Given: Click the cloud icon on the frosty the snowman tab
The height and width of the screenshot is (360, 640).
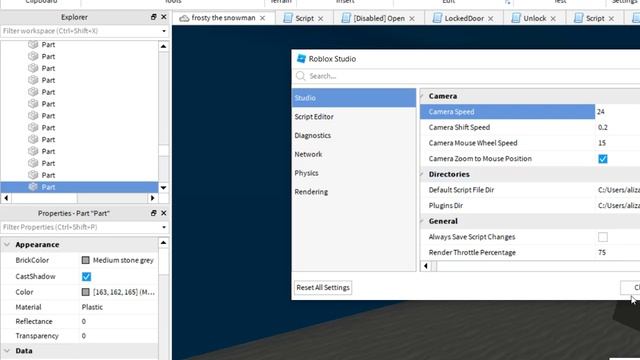Looking at the screenshot, I should tap(184, 18).
